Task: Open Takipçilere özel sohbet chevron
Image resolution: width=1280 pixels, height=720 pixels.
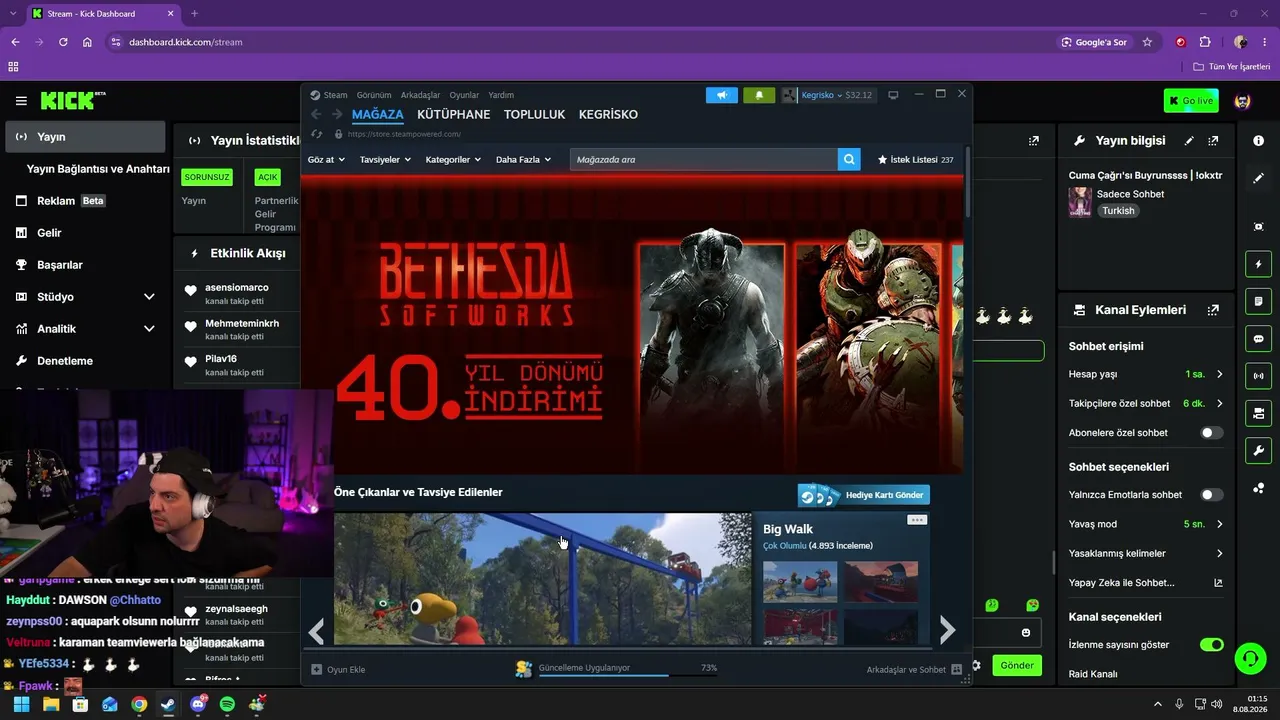Action: (1219, 403)
